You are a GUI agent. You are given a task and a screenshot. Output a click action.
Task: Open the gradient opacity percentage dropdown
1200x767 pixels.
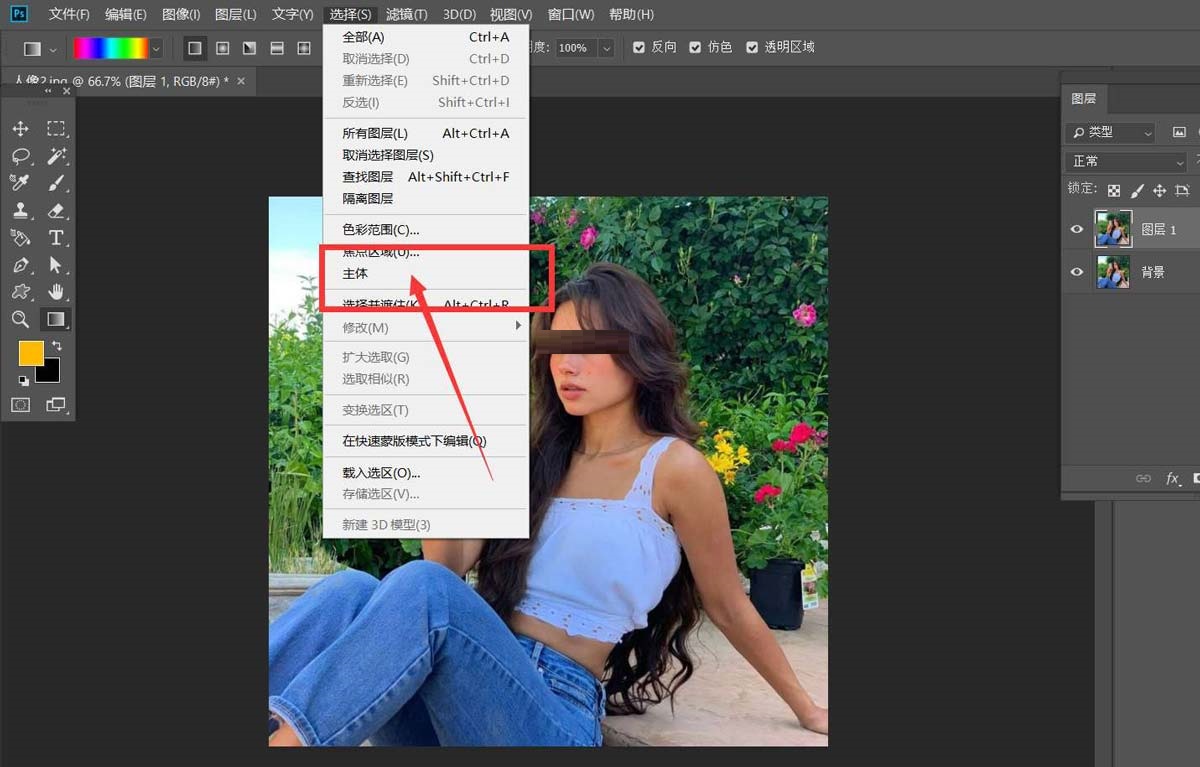coord(606,46)
